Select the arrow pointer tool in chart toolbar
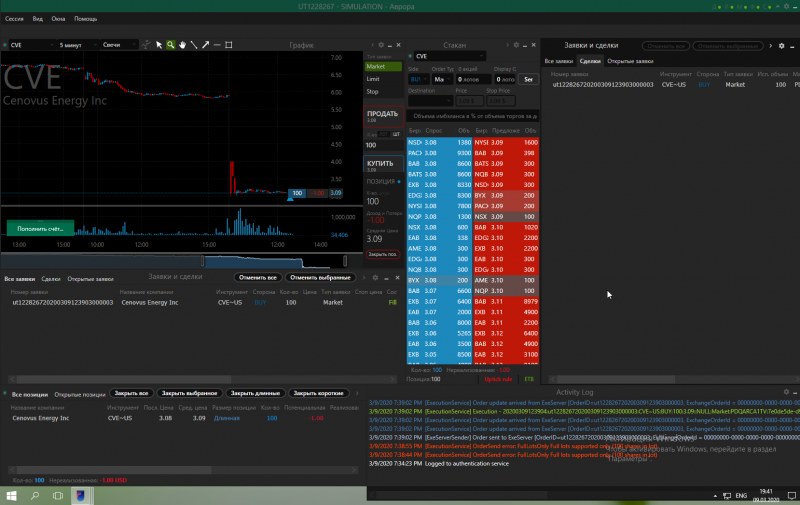 click(159, 45)
